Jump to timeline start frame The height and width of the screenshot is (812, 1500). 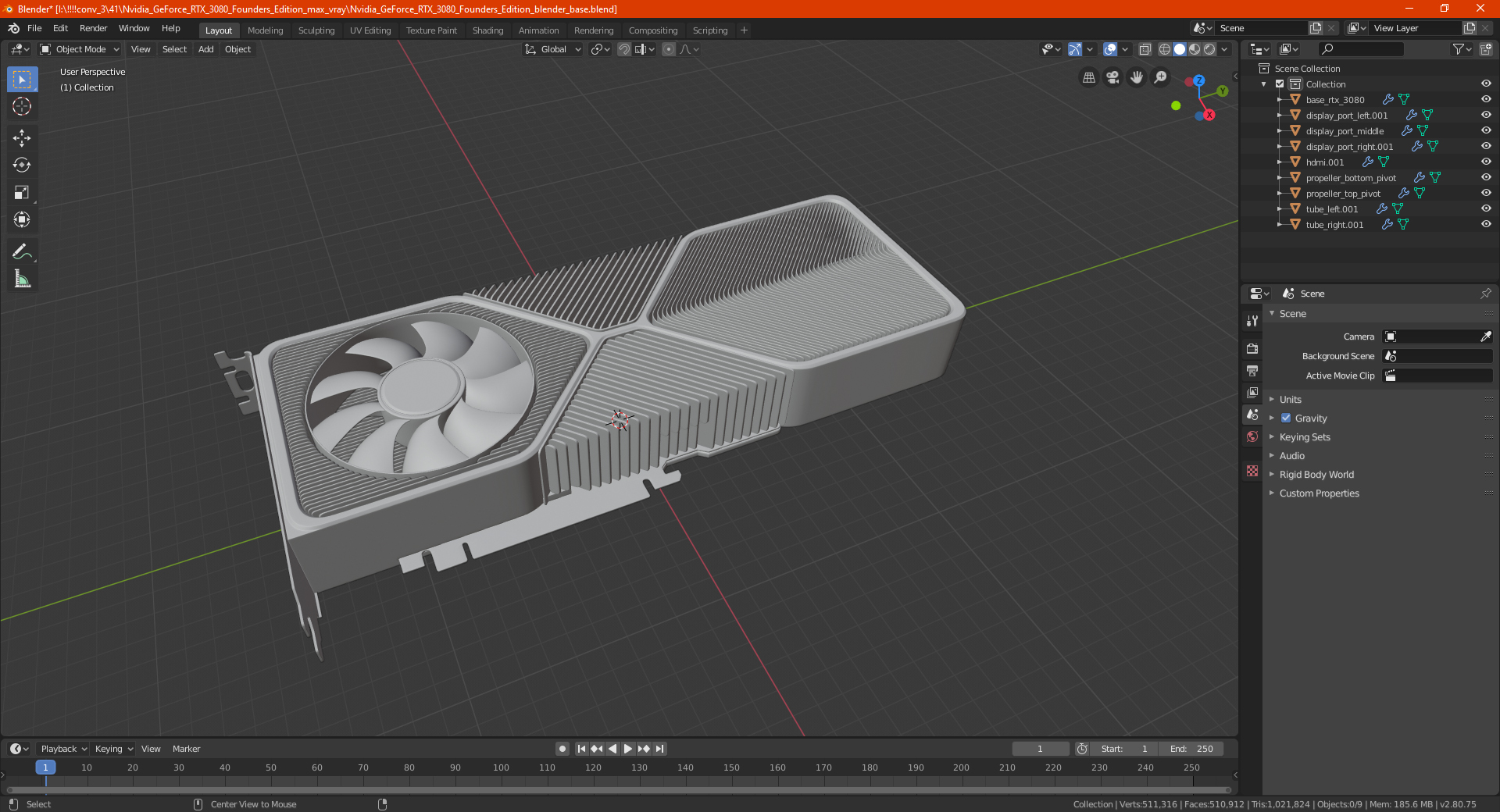581,749
